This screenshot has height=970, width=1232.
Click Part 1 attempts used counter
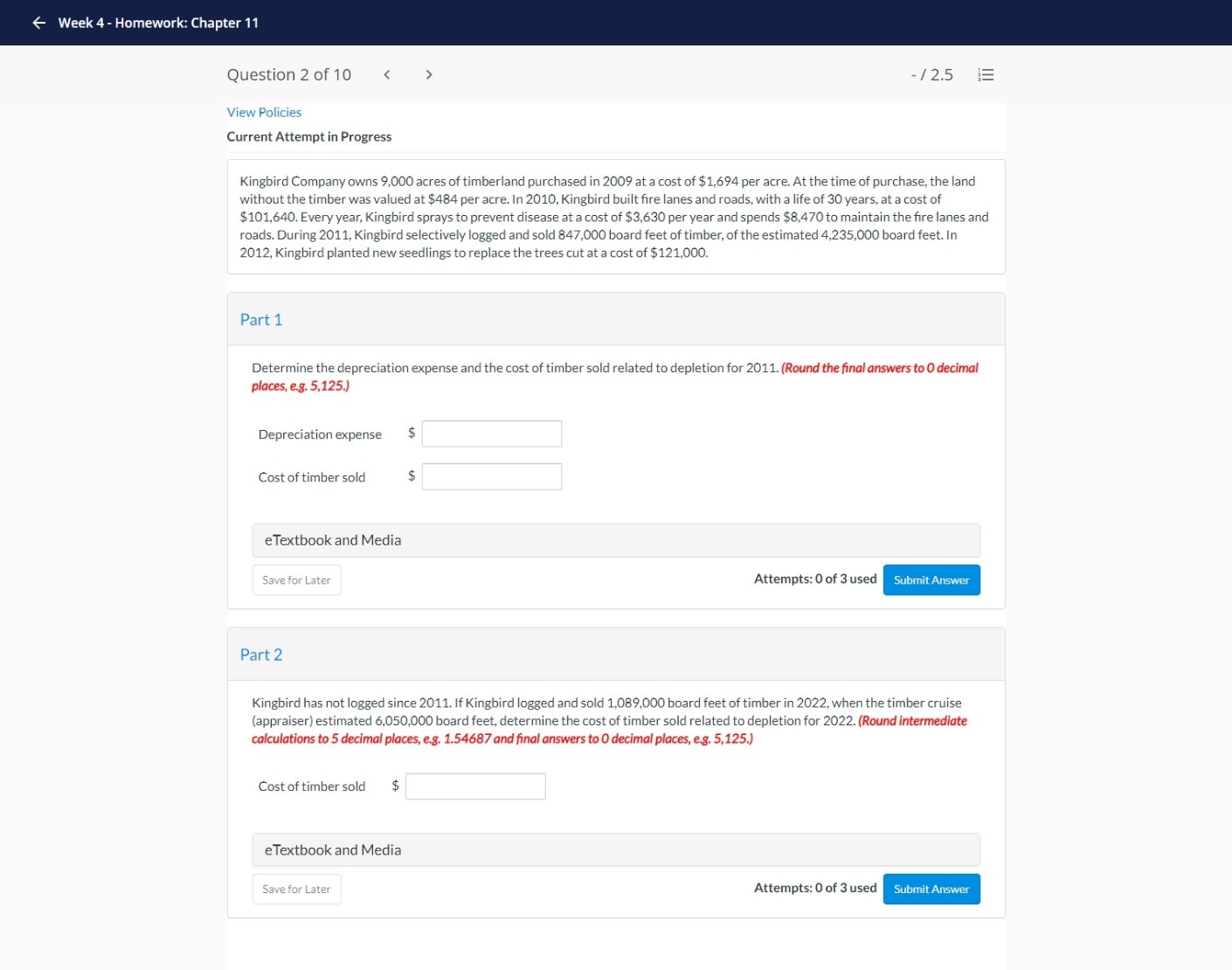point(815,579)
